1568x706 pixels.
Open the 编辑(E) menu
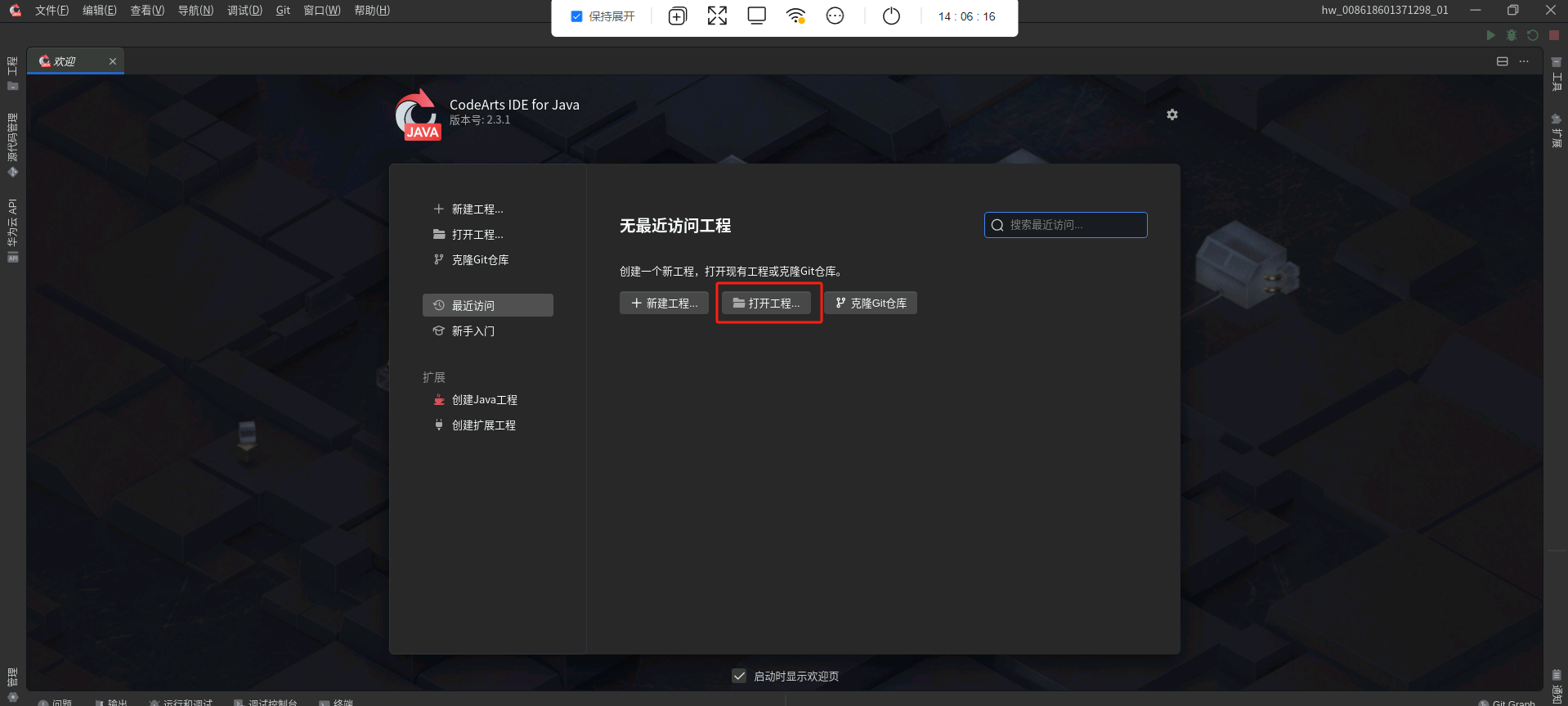point(100,11)
